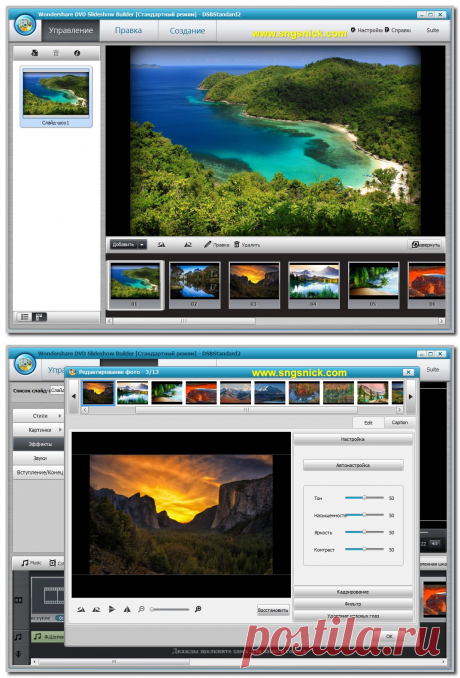The height and width of the screenshot is (678, 460).
Task: Click the flip horizontal icon in the photo editor
Action: tap(112, 609)
